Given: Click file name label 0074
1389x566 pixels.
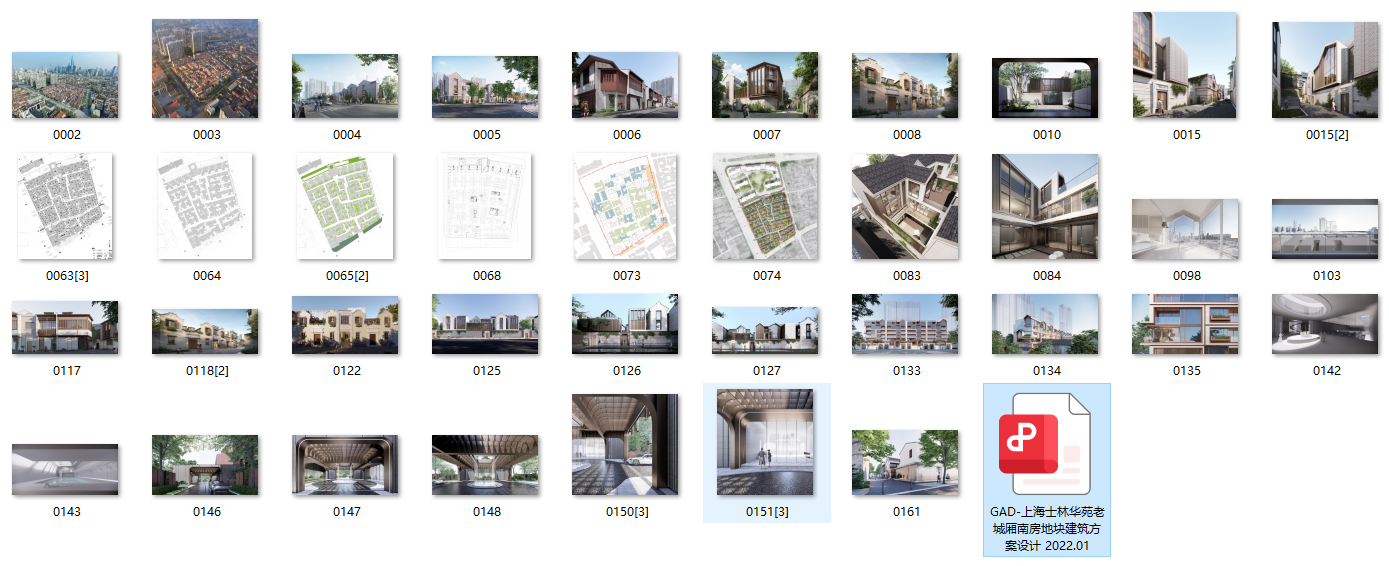Looking at the screenshot, I should 767,276.
